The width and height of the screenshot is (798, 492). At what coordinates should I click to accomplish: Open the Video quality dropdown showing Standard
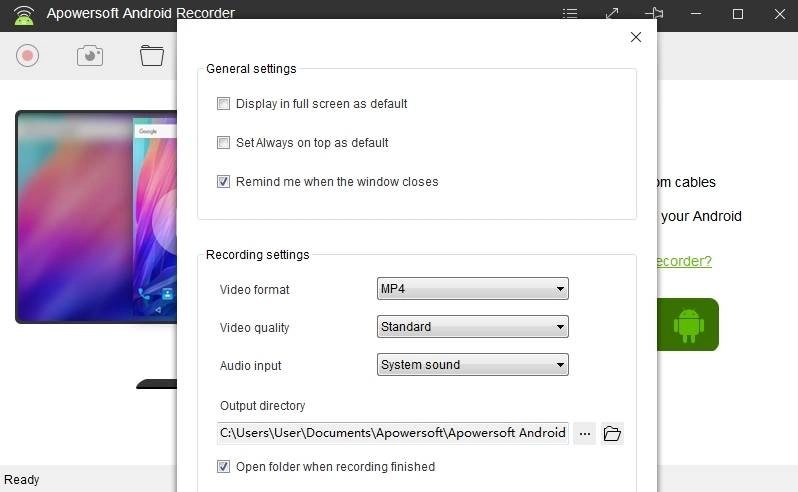tap(473, 327)
